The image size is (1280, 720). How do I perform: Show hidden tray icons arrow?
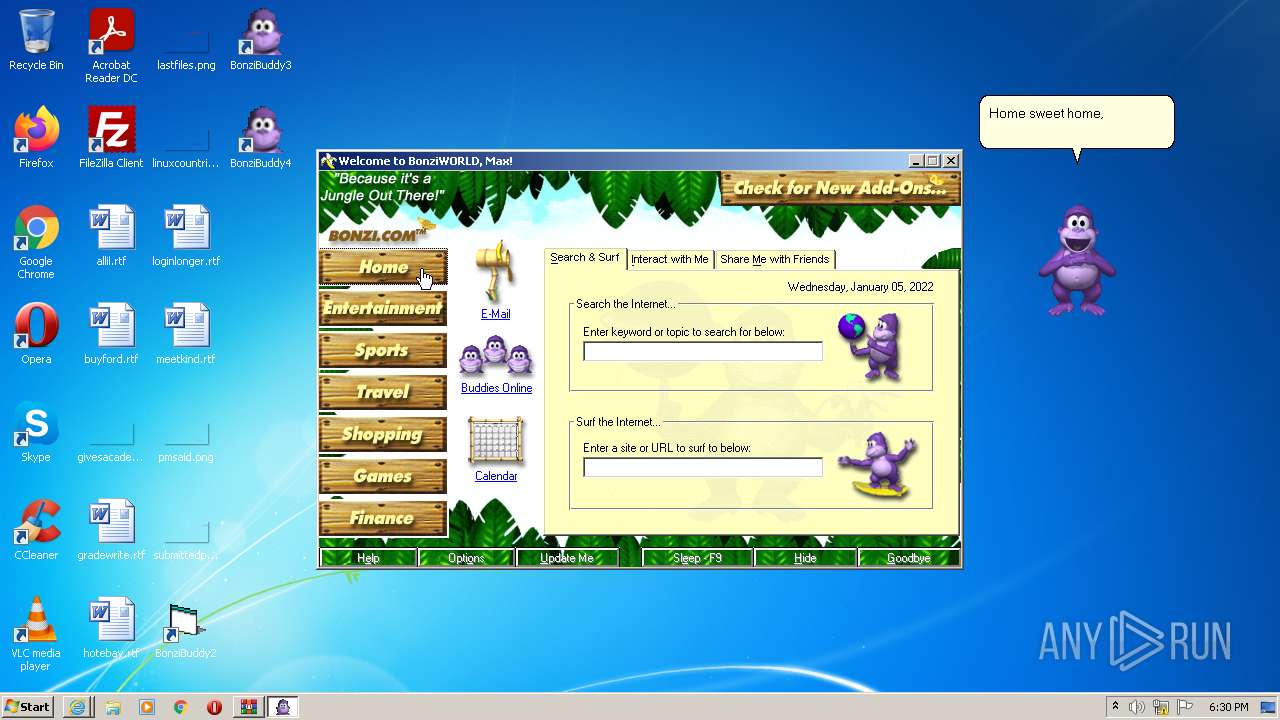click(1115, 706)
